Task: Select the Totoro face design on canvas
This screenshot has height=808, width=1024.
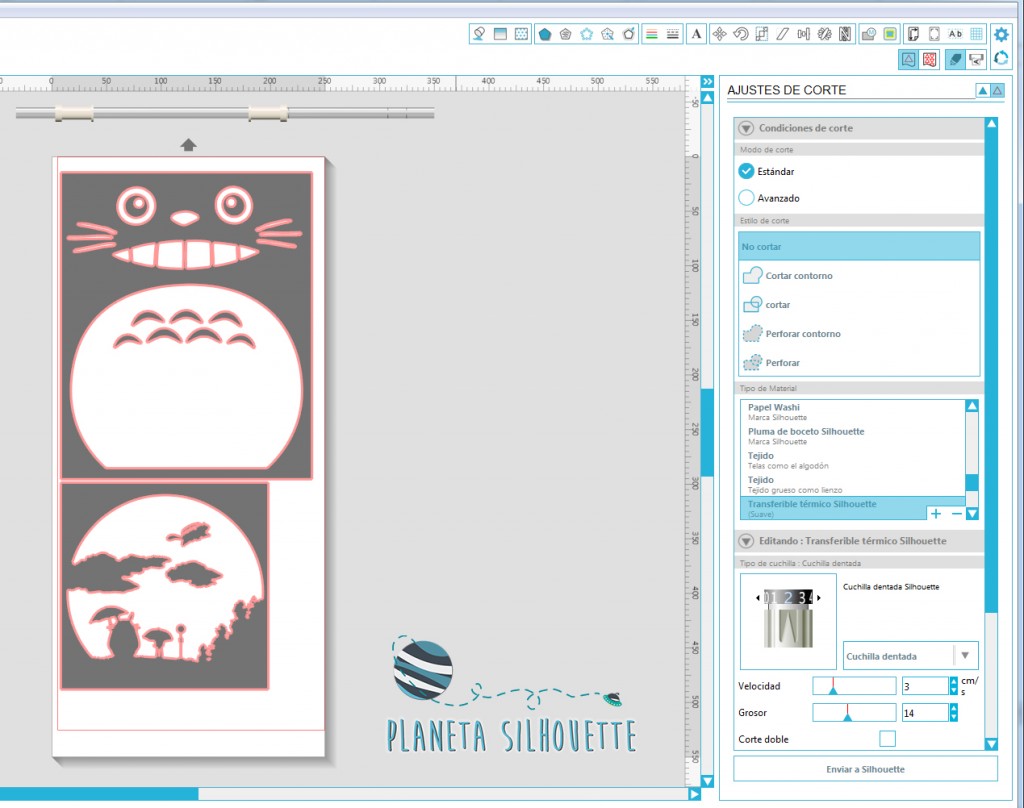Action: click(186, 325)
